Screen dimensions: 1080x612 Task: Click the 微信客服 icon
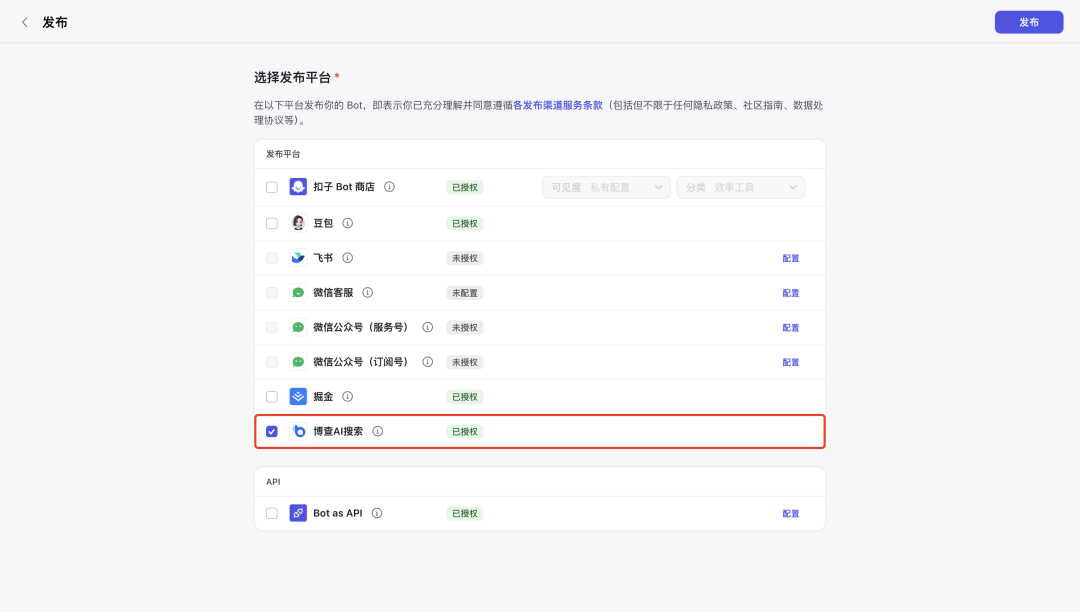tap(298, 293)
